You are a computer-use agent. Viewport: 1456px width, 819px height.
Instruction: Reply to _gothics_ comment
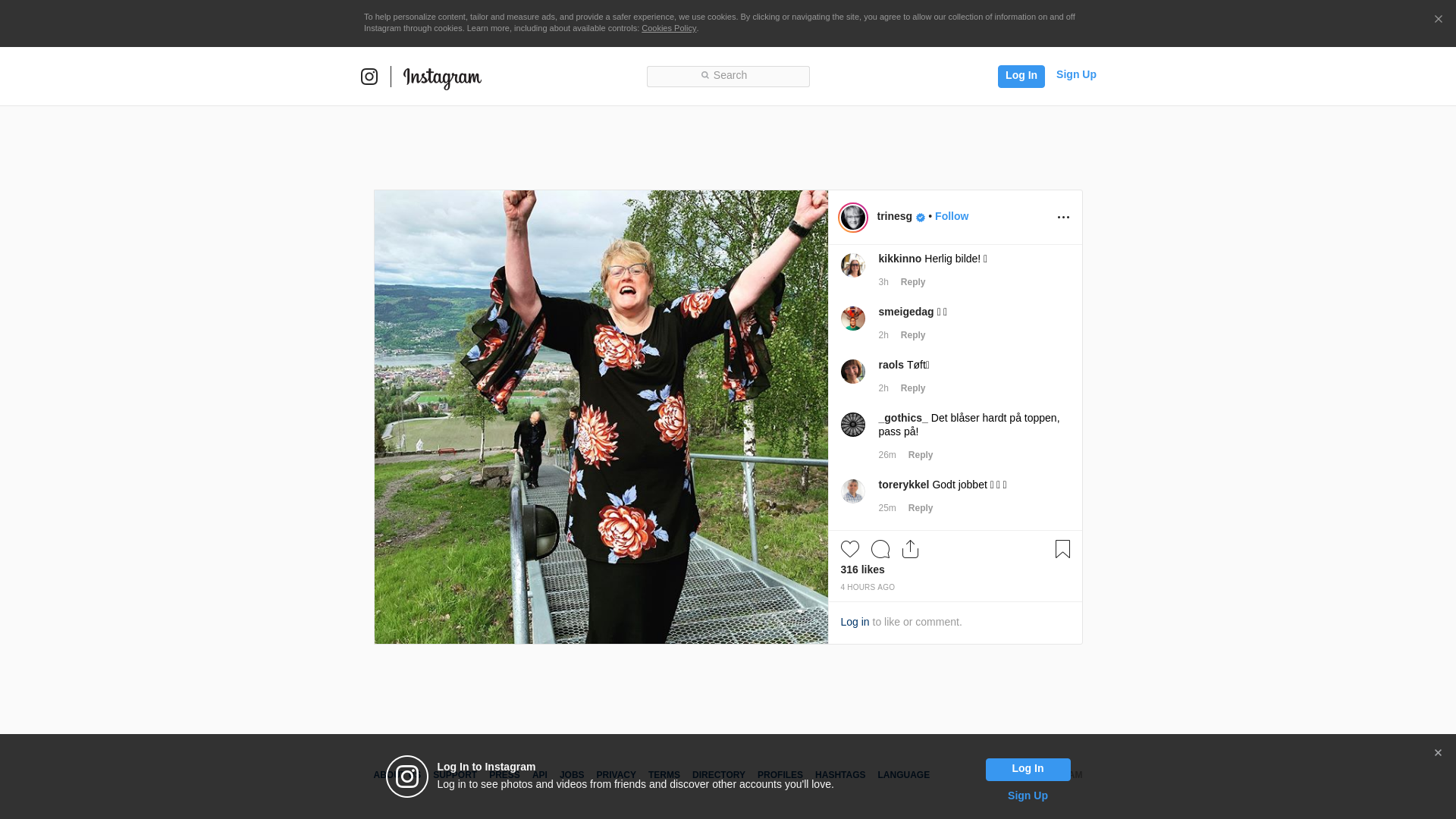[x=921, y=455]
